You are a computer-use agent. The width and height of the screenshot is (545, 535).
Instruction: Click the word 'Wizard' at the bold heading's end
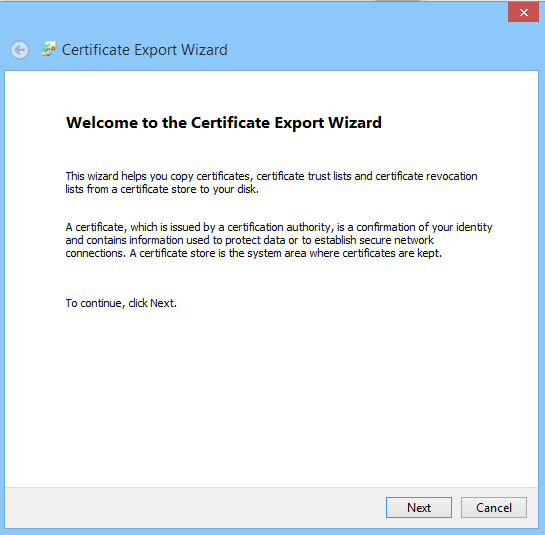[x=355, y=123]
